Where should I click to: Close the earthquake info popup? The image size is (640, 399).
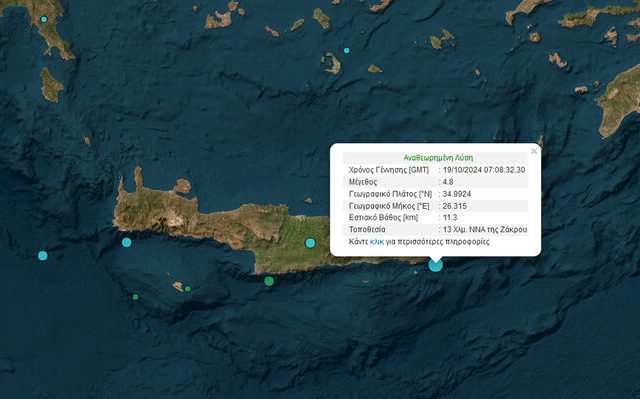[x=534, y=151]
